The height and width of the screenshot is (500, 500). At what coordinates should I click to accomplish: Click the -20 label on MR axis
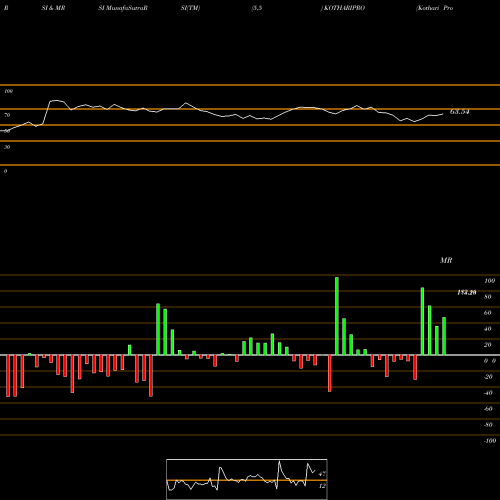coord(488,377)
